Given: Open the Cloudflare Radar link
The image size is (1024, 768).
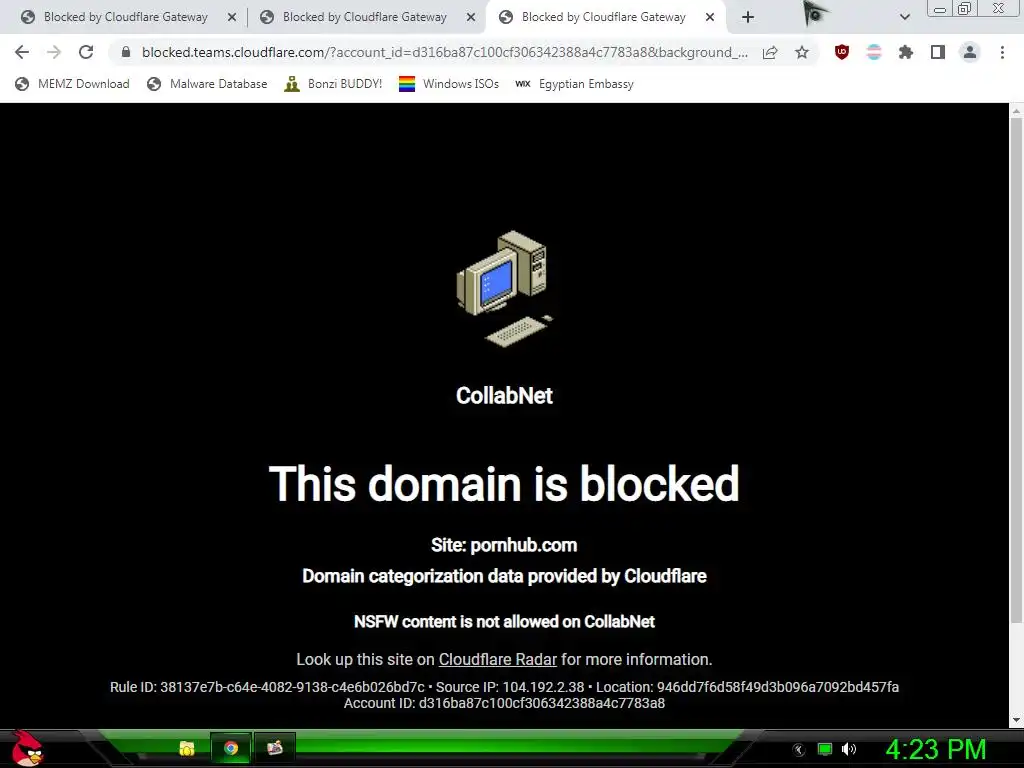Looking at the screenshot, I should [498, 660].
